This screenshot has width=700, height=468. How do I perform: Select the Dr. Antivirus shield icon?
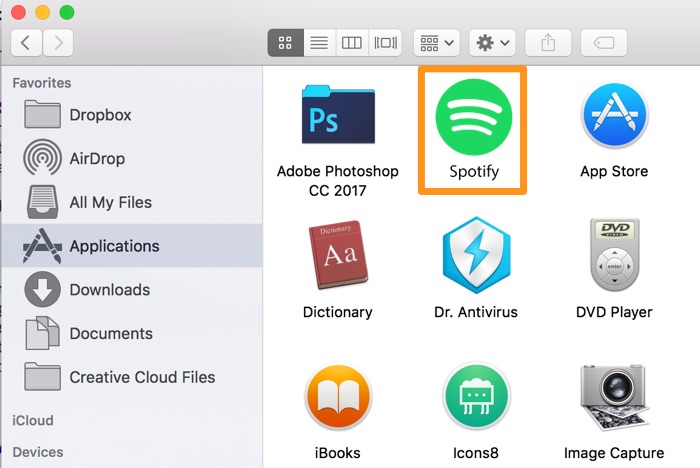pyautogui.click(x=476, y=255)
